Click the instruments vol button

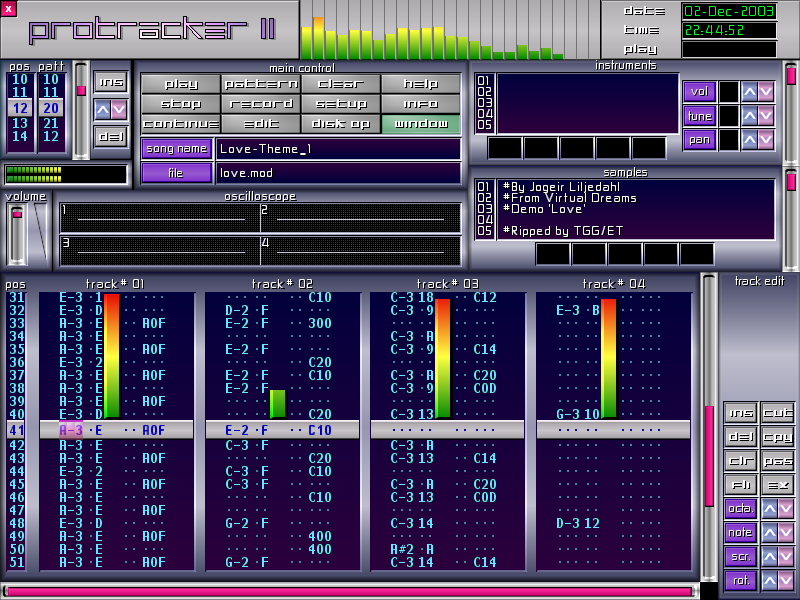click(699, 91)
